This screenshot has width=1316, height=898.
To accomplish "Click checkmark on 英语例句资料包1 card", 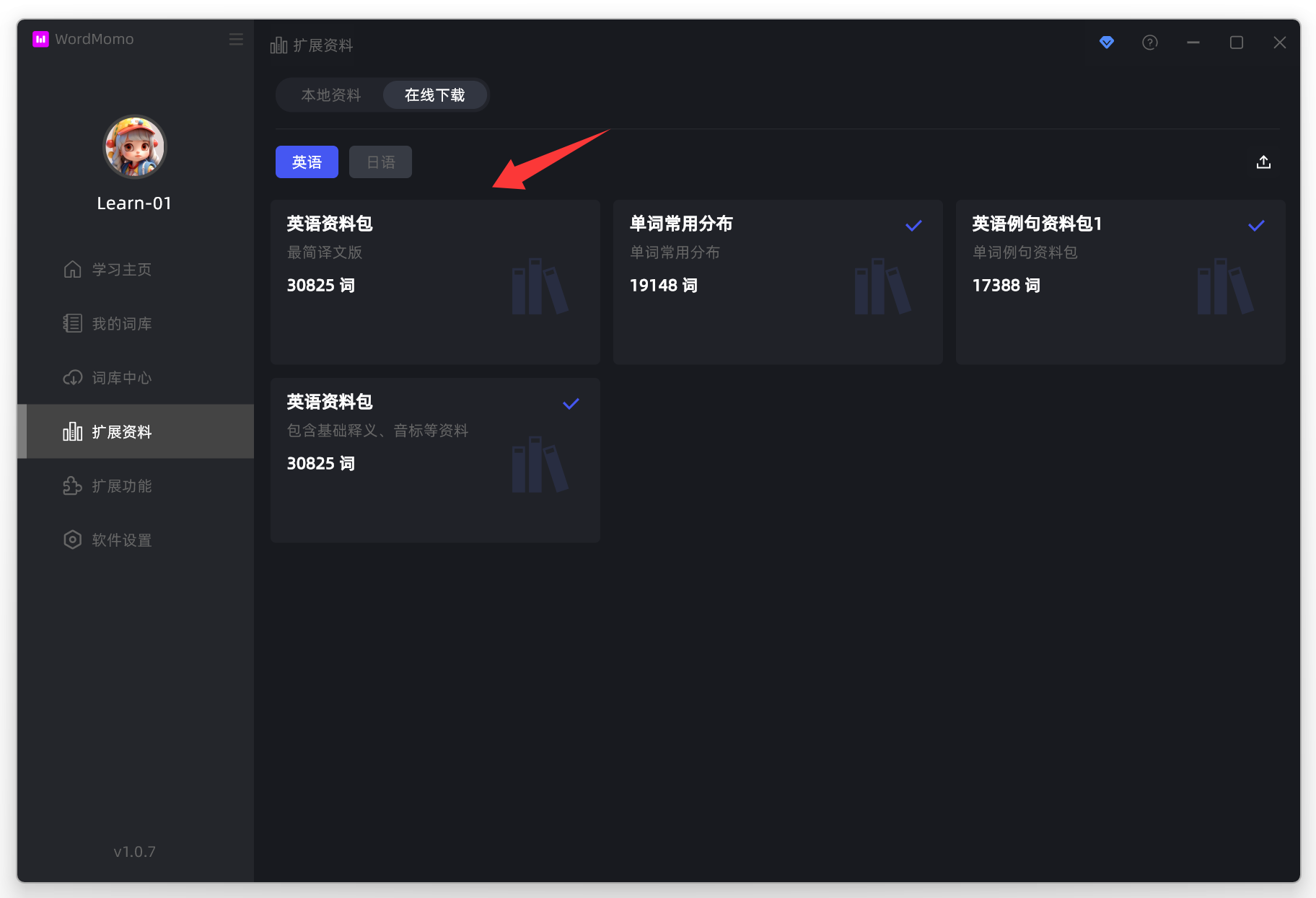I will 1256,226.
